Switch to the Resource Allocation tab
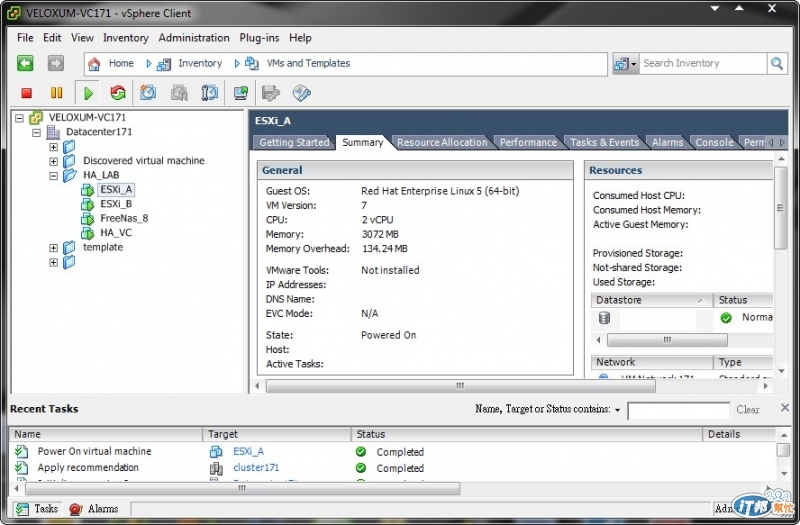The height and width of the screenshot is (525, 800). click(x=442, y=142)
